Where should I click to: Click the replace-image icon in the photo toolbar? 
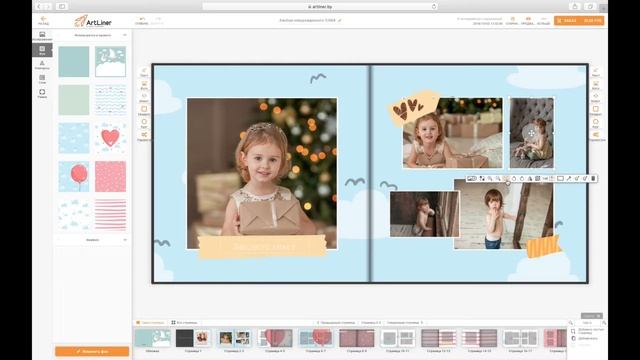coord(471,178)
